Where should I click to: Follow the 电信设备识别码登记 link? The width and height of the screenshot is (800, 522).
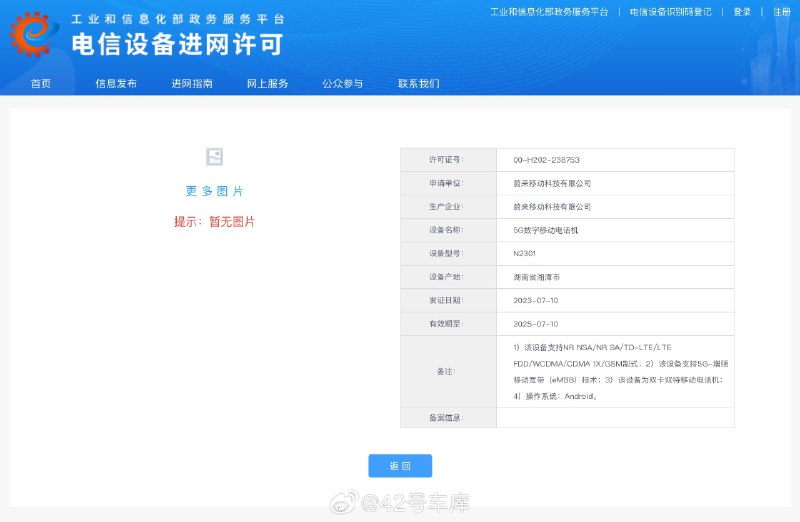[x=670, y=12]
